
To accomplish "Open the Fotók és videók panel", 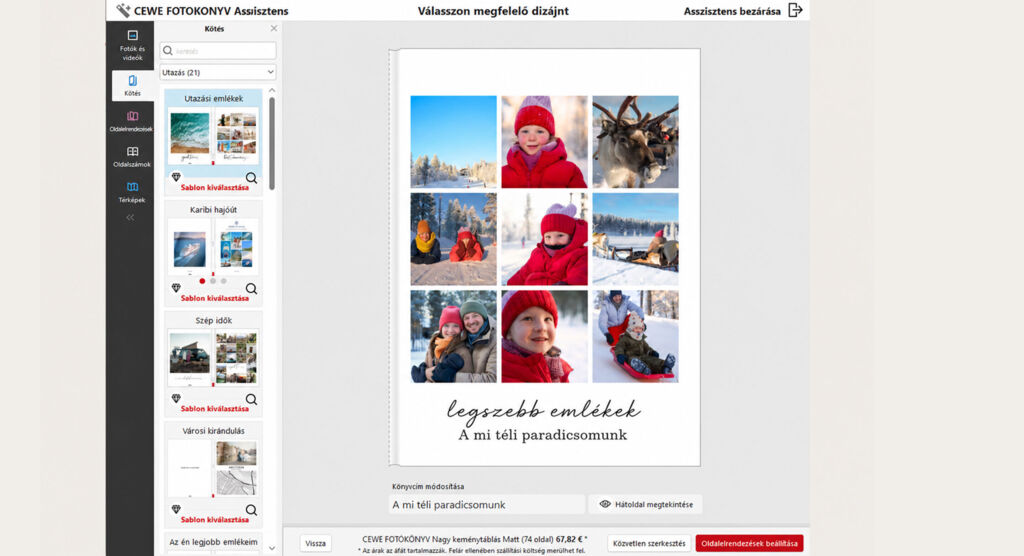I will (x=132, y=45).
